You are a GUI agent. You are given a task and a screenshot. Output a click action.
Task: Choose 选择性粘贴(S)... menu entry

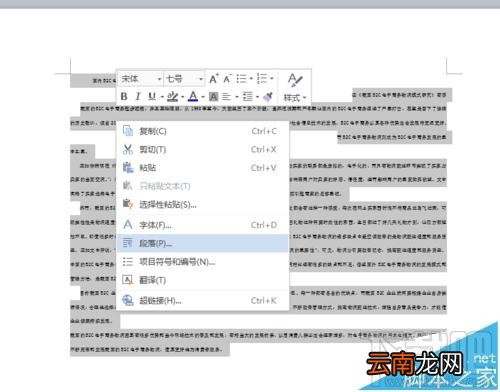203,204
